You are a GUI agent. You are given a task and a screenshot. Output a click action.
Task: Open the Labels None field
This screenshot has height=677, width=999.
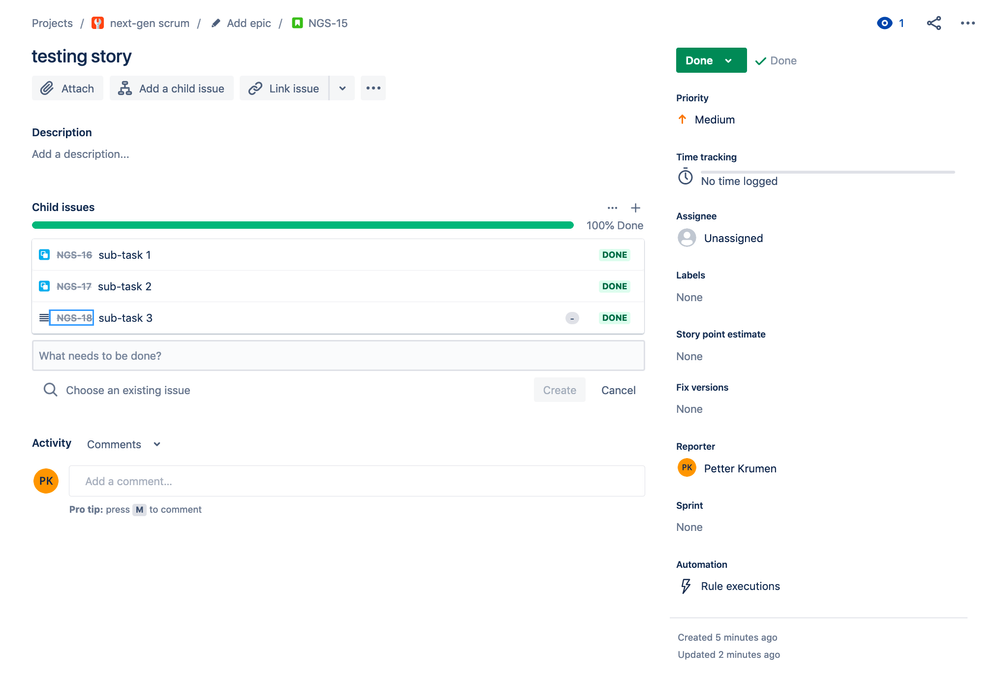pyautogui.click(x=689, y=297)
